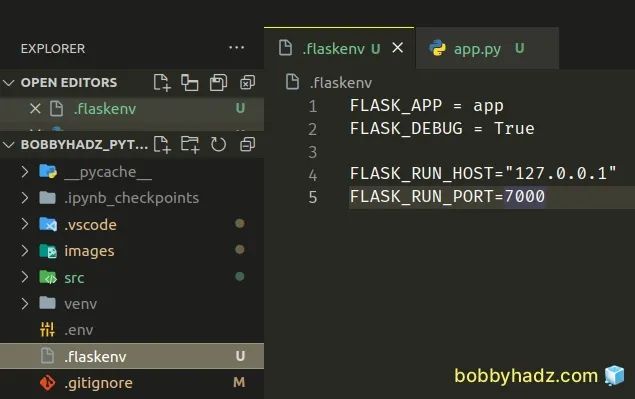The height and width of the screenshot is (399, 635).
Task: Click line 1 FLASK_APP = app
Action: pos(426,106)
